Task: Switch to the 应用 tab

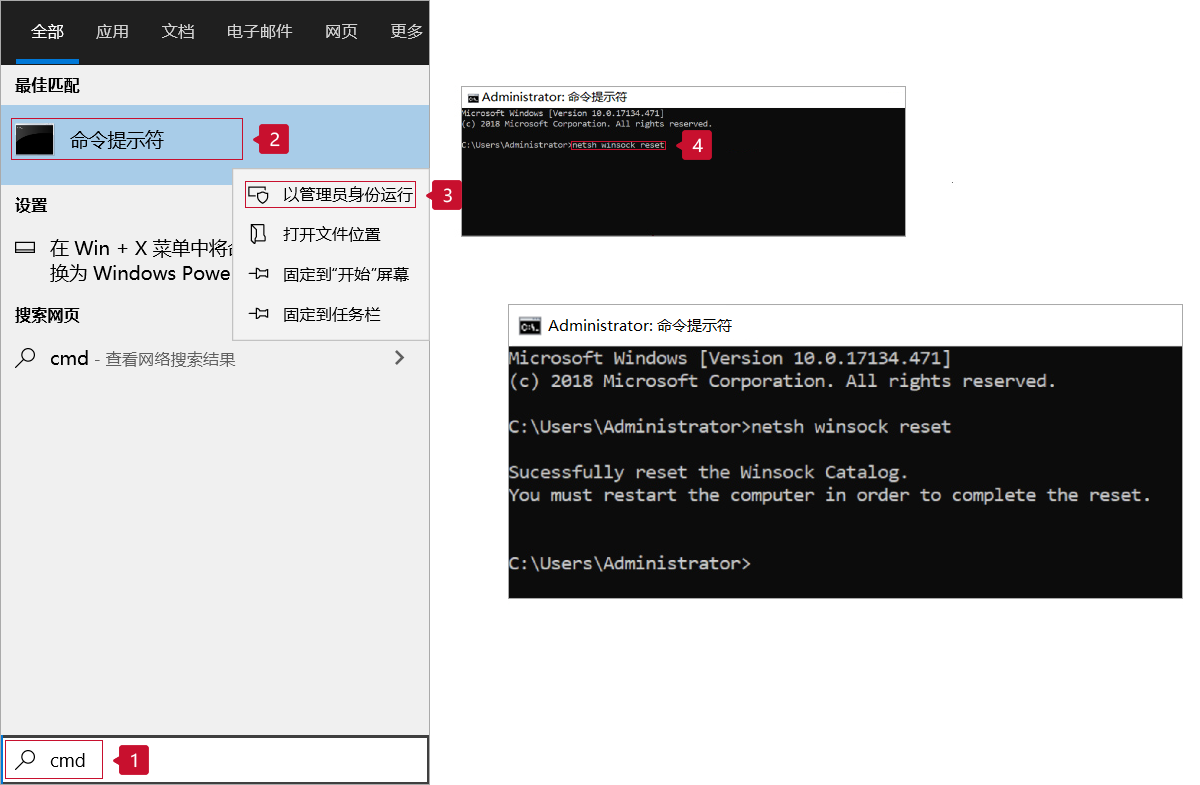Action: (112, 31)
